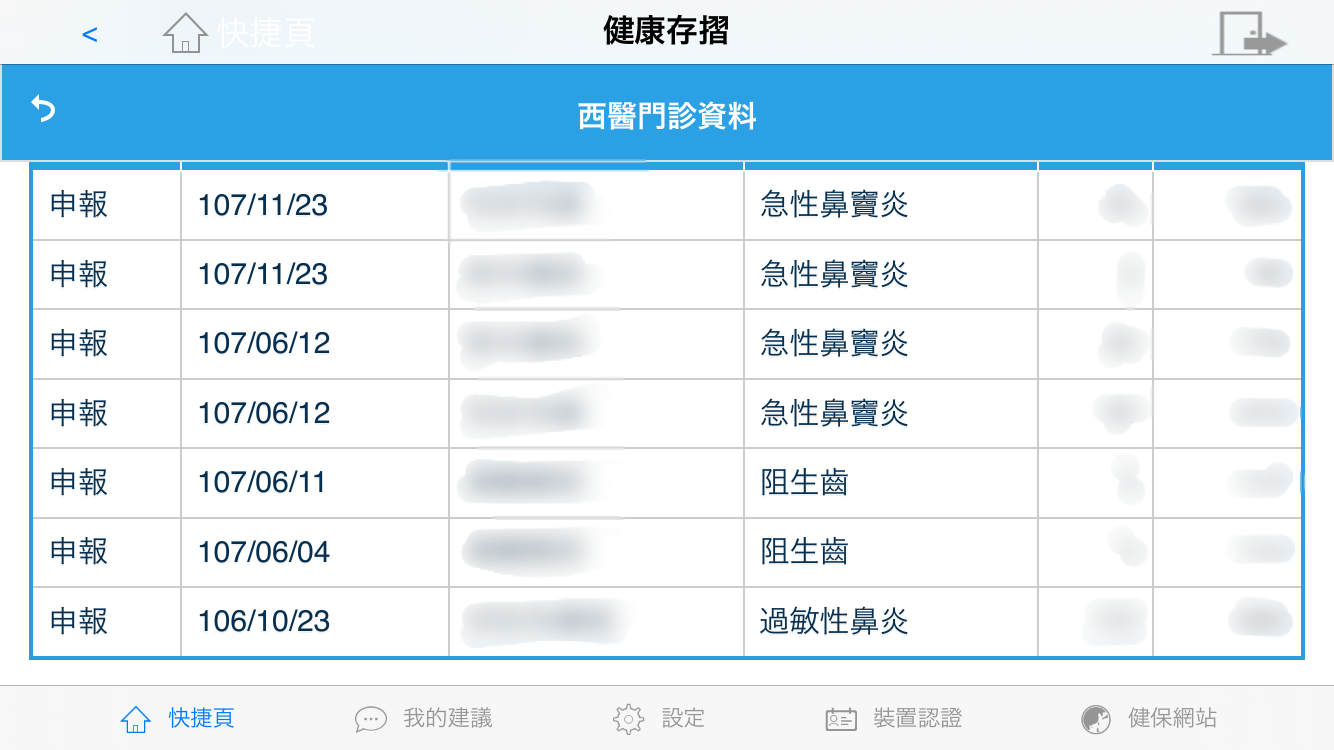Viewport: 1334px width, 750px height.
Task: Tap the 西醫門診資料 section title
Action: point(667,117)
